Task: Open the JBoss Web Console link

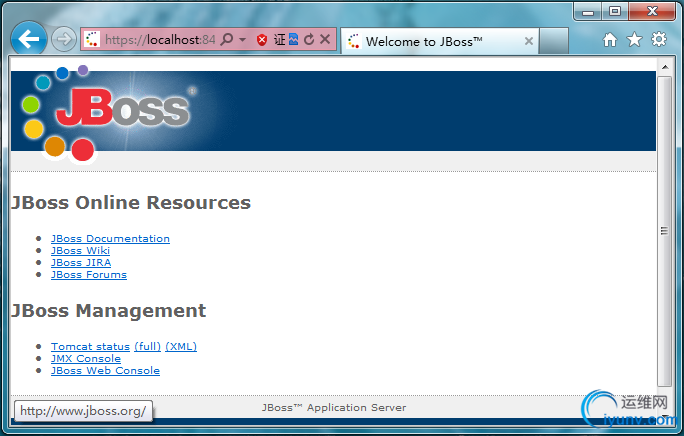Action: 106,371
